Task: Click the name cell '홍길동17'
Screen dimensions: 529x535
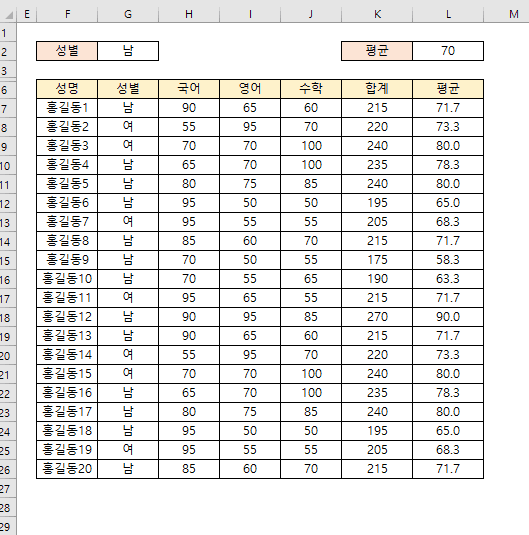Action: (x=67, y=412)
